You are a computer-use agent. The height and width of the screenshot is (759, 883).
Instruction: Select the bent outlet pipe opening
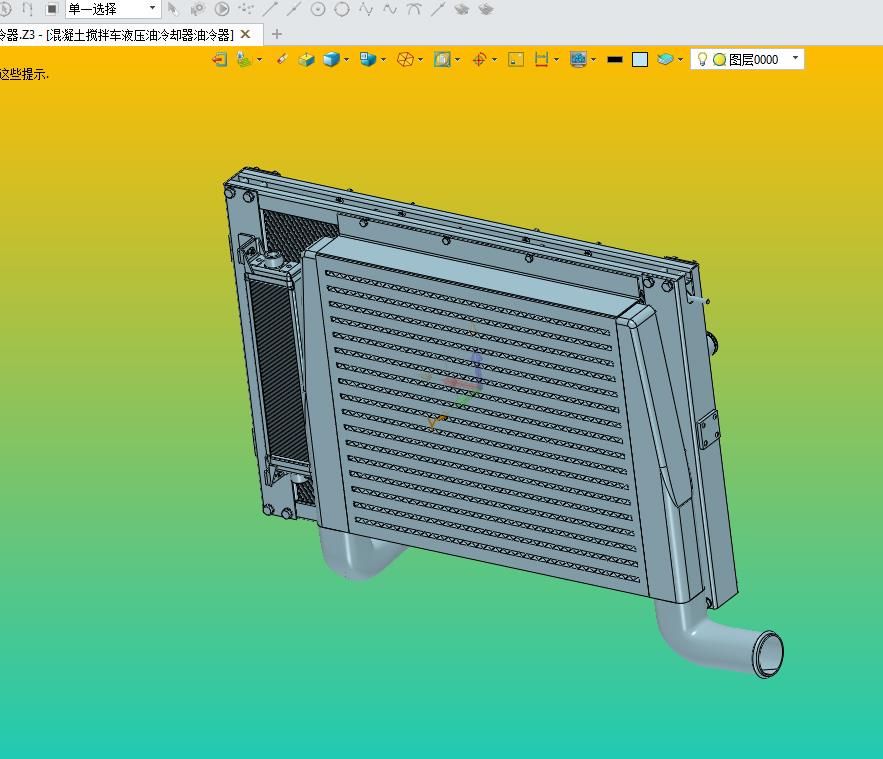768,654
